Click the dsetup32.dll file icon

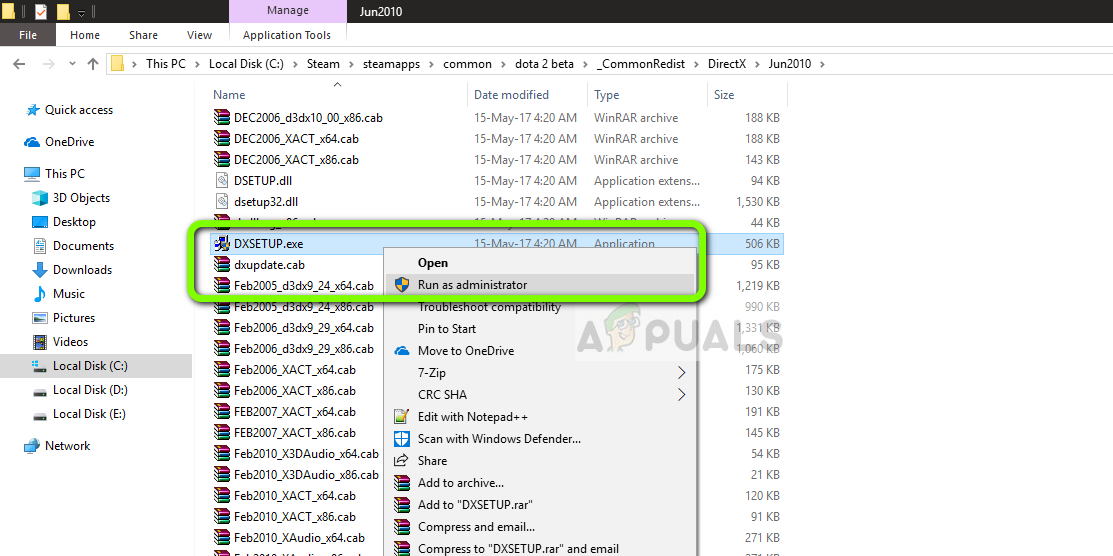coord(222,202)
